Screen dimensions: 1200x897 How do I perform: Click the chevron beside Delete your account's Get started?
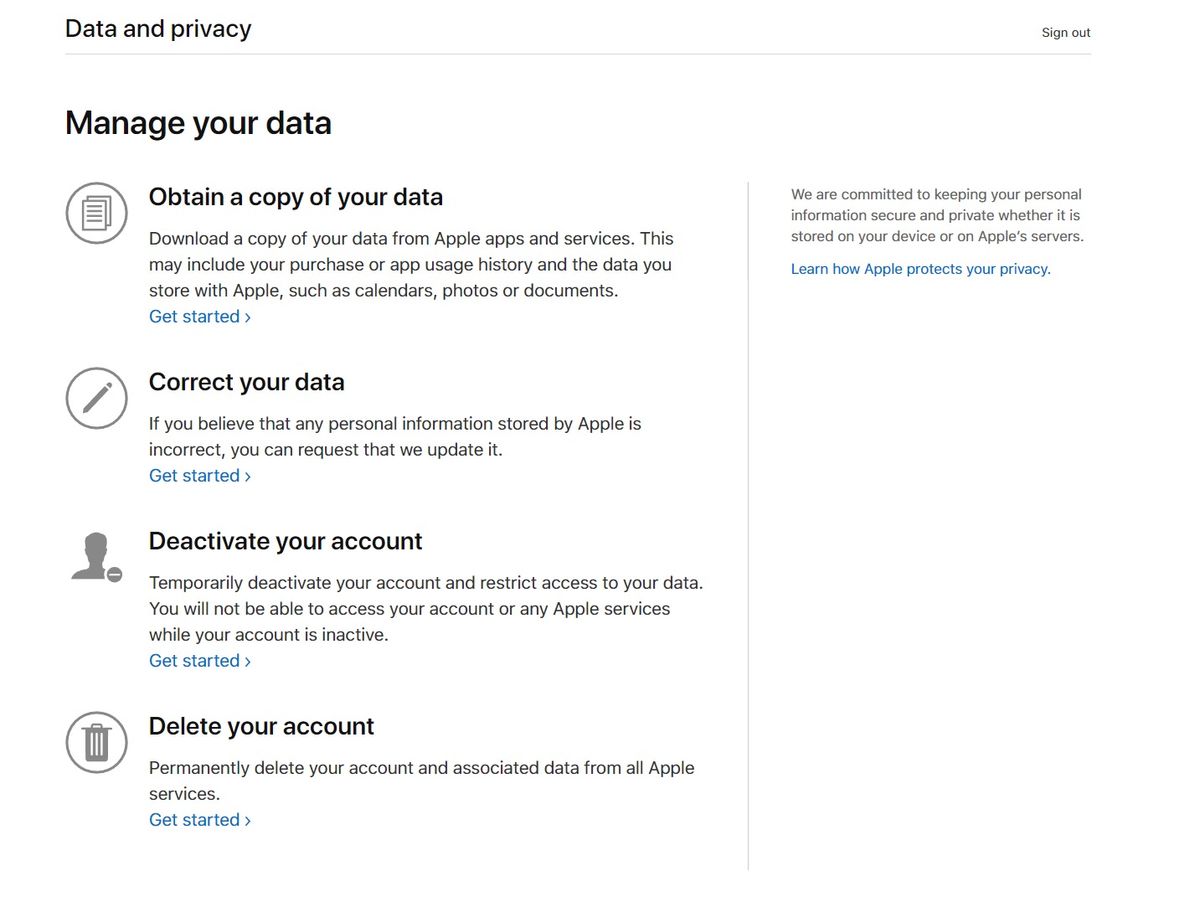[246, 819]
